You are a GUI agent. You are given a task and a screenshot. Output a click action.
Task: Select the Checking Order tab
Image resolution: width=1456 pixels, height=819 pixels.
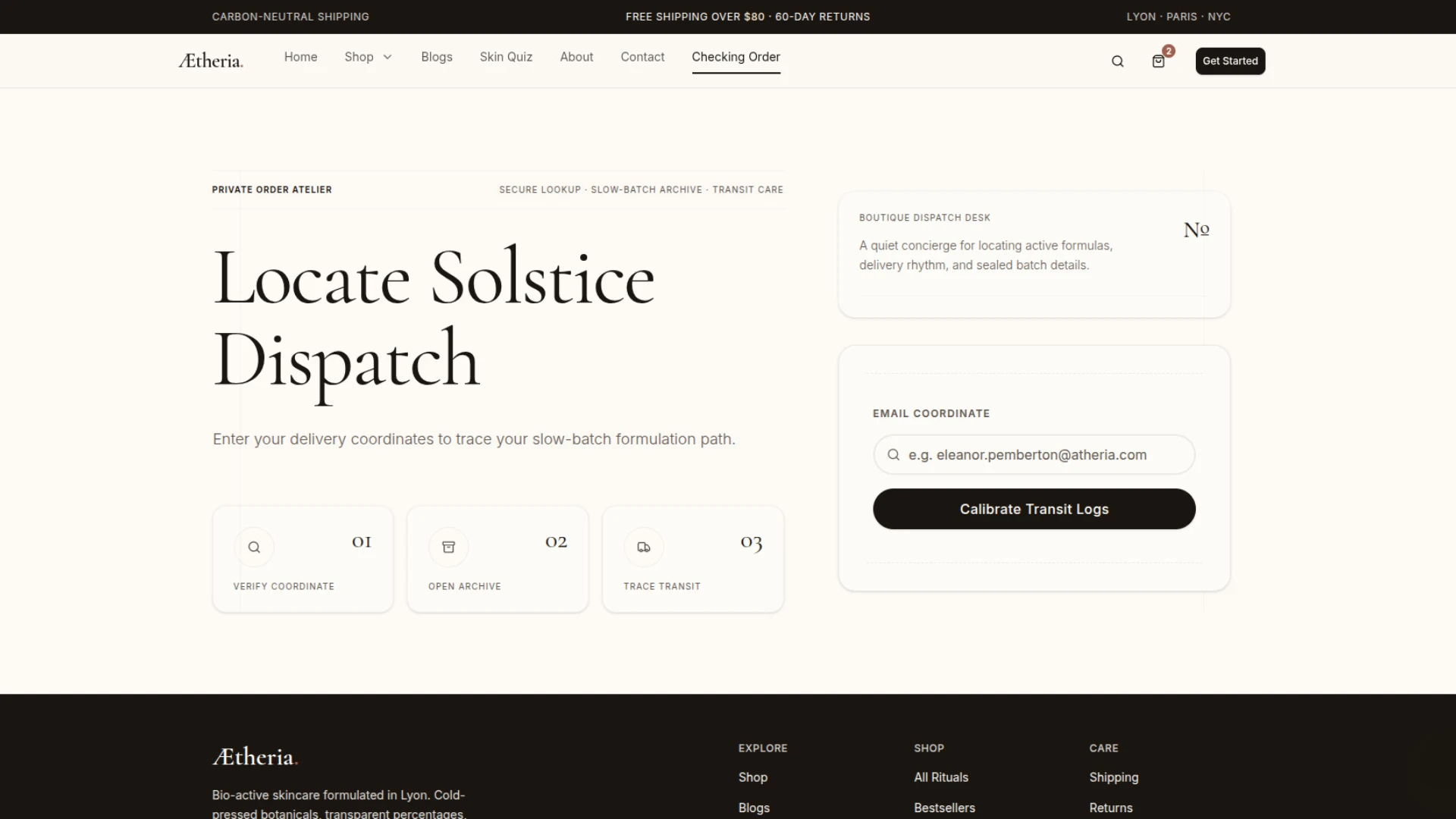tap(736, 57)
